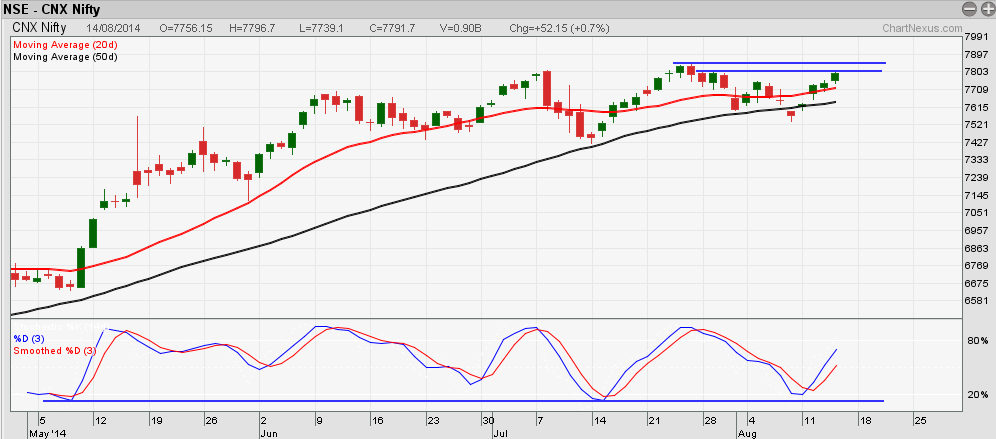Screen dimensions: 996x439
Task: Click the change value Chg=+52.15 (+0.7%)
Action: click(560, 29)
